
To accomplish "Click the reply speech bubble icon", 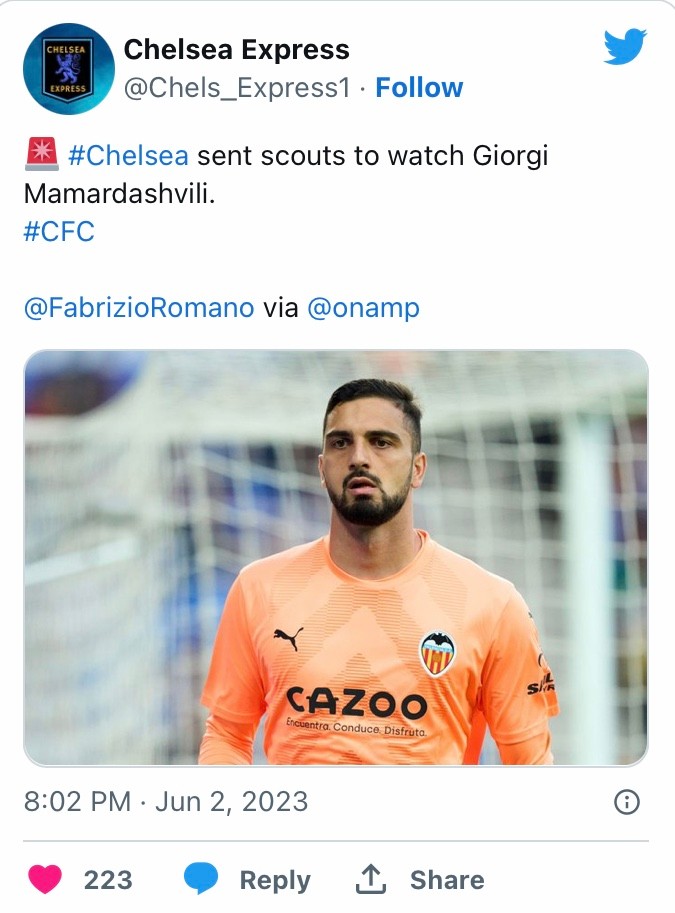I will click(x=200, y=880).
